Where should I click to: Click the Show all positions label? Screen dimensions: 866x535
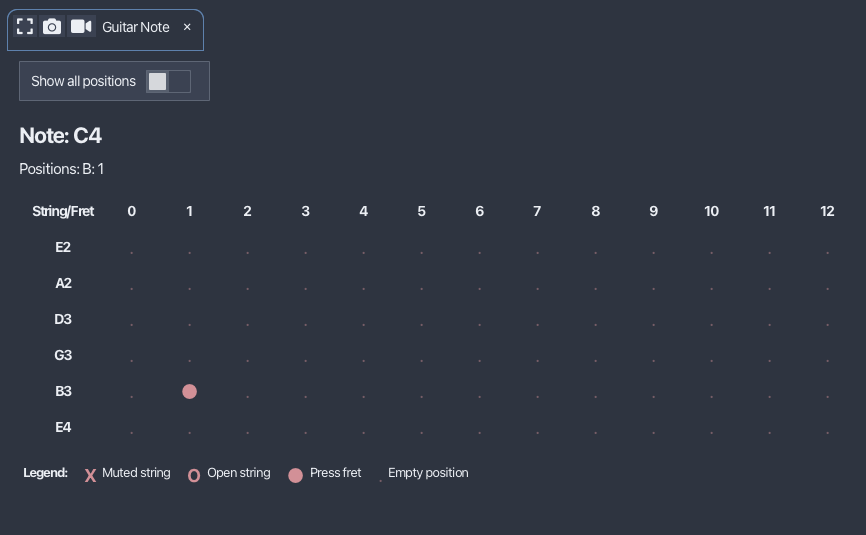pyautogui.click(x=83, y=81)
